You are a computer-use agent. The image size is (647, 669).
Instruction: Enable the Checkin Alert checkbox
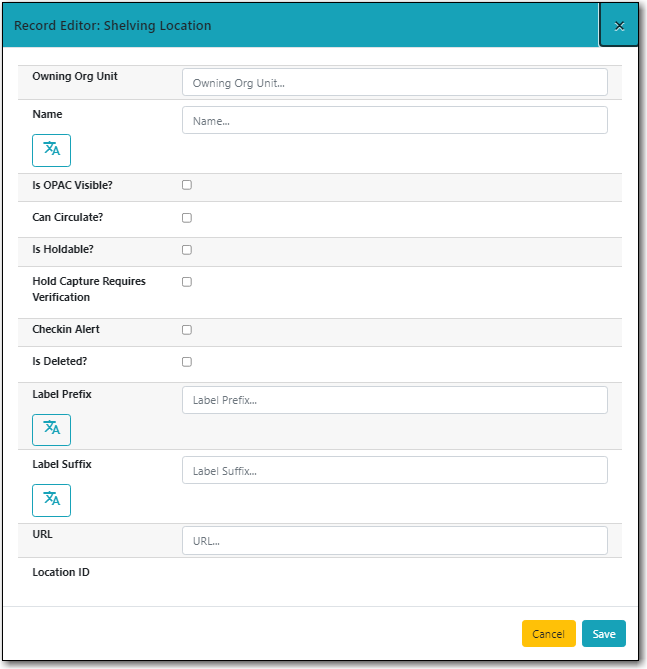[x=187, y=330]
